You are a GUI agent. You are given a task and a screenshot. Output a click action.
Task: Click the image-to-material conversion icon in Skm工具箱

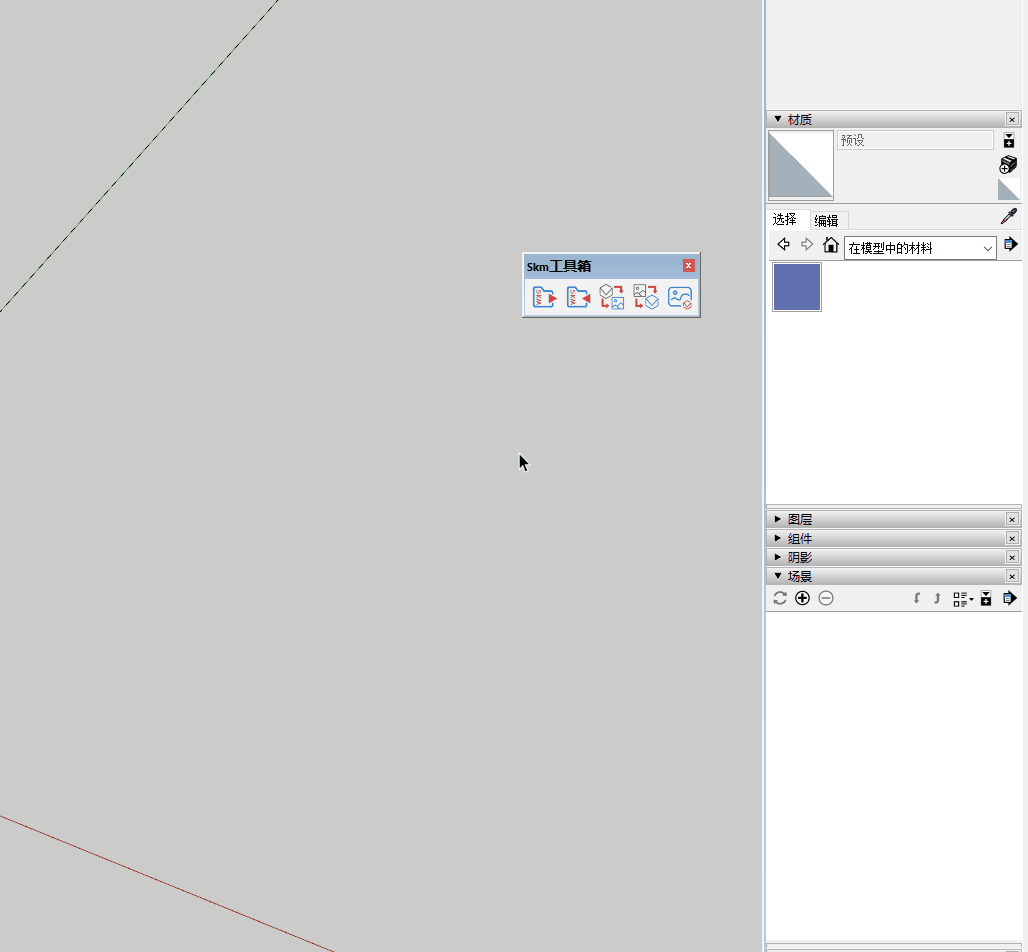(x=647, y=296)
